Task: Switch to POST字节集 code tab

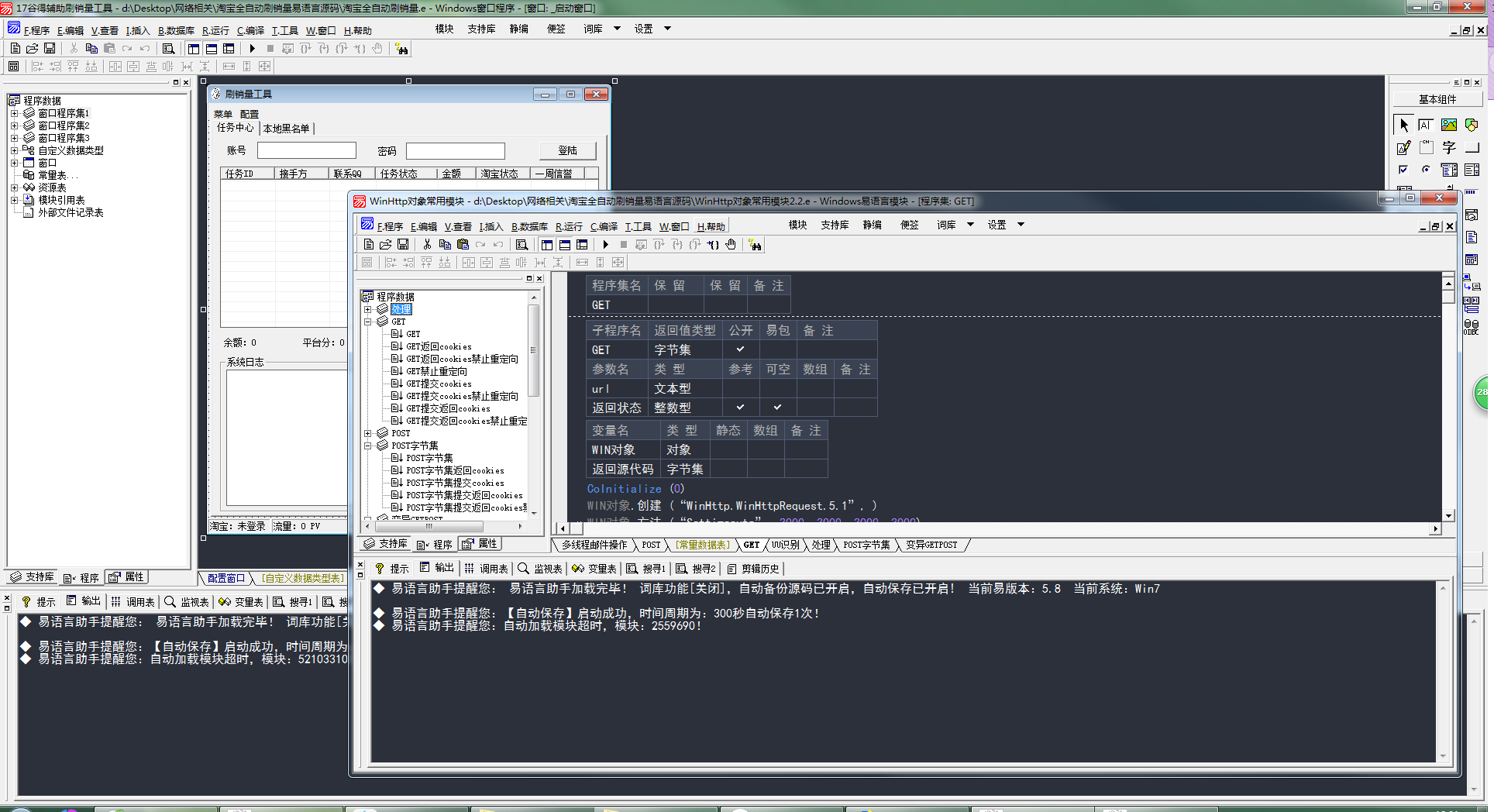Action: (866, 545)
